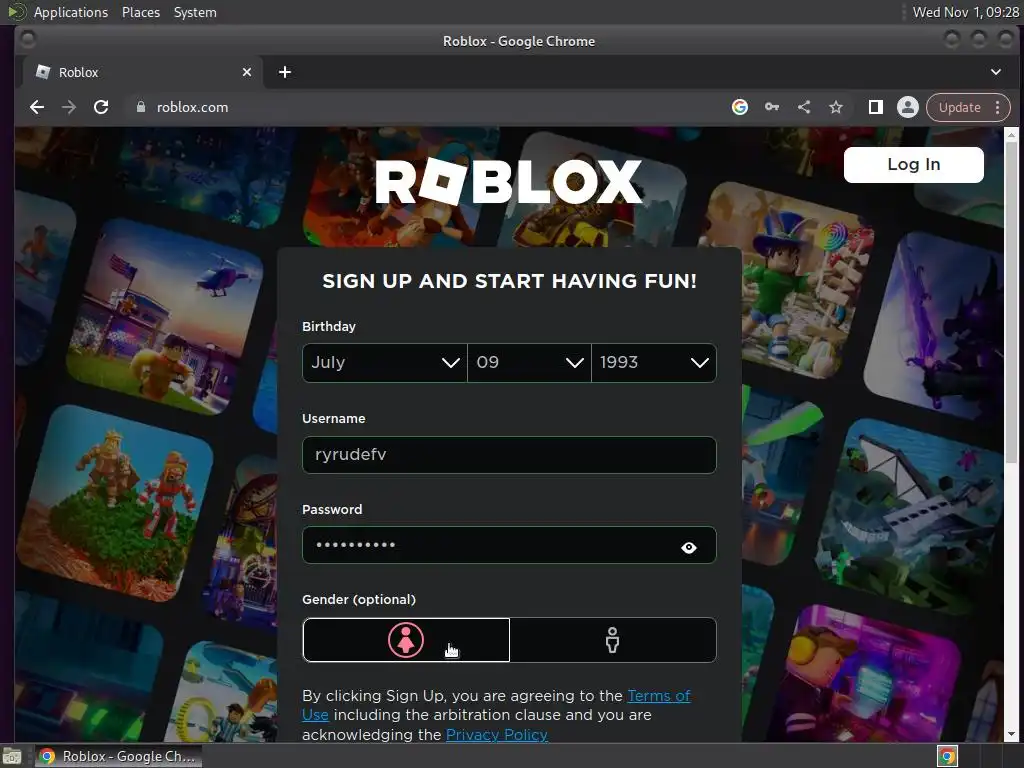Bookmark this tab with the star
The height and width of the screenshot is (768, 1024).
[x=836, y=107]
